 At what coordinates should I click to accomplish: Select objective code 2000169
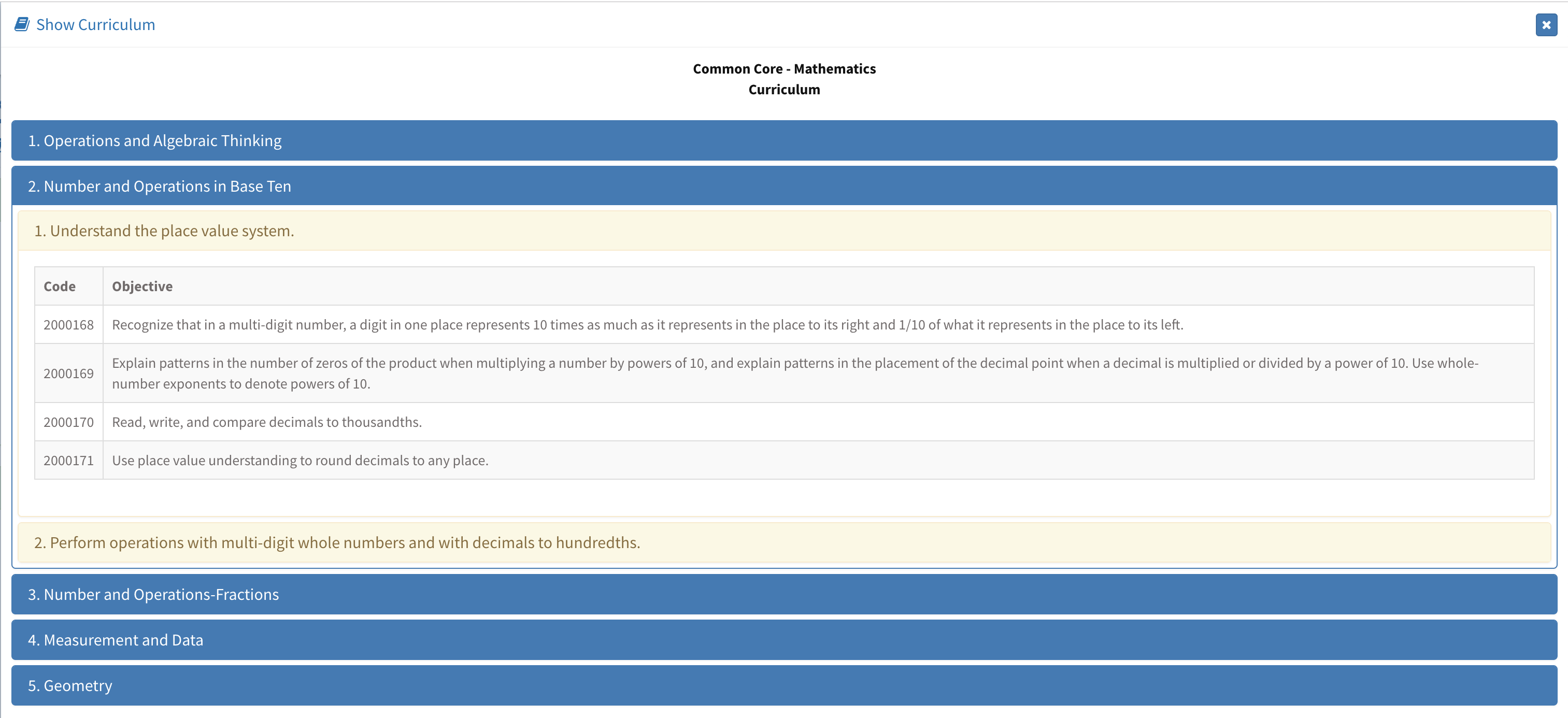click(69, 373)
